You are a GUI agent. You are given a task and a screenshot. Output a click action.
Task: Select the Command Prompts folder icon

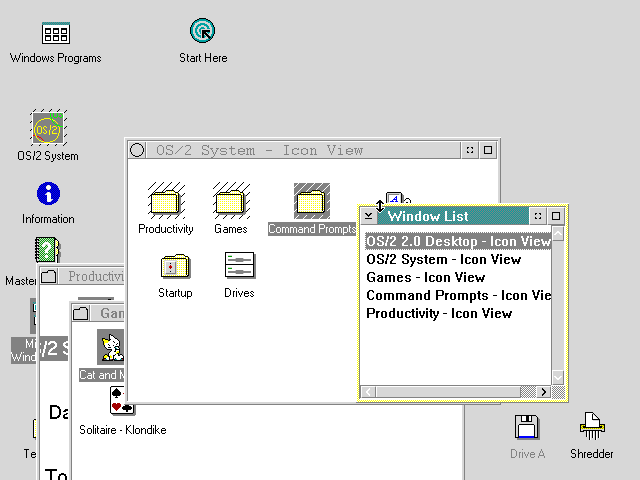(x=312, y=201)
